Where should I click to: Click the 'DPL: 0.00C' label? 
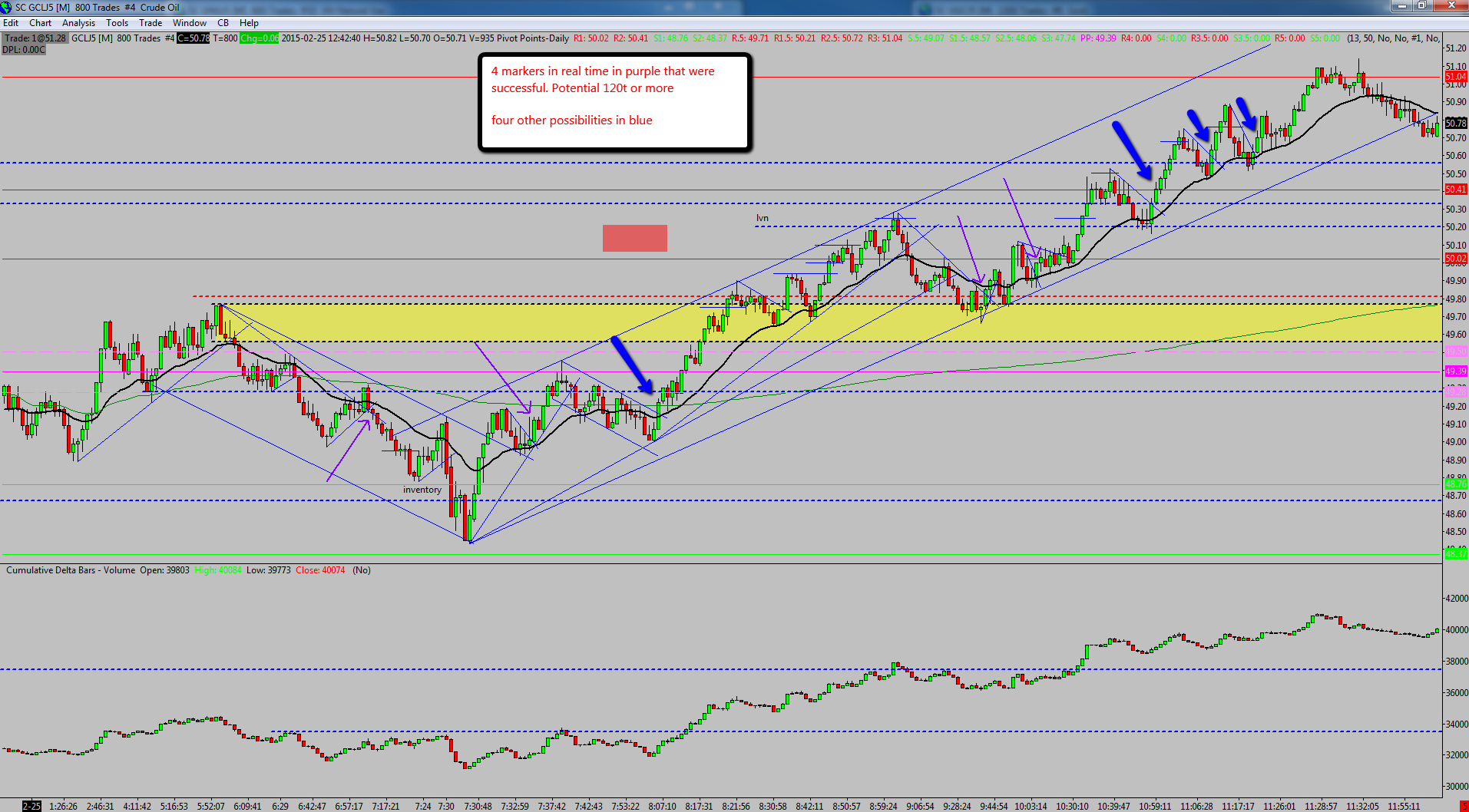(x=24, y=50)
